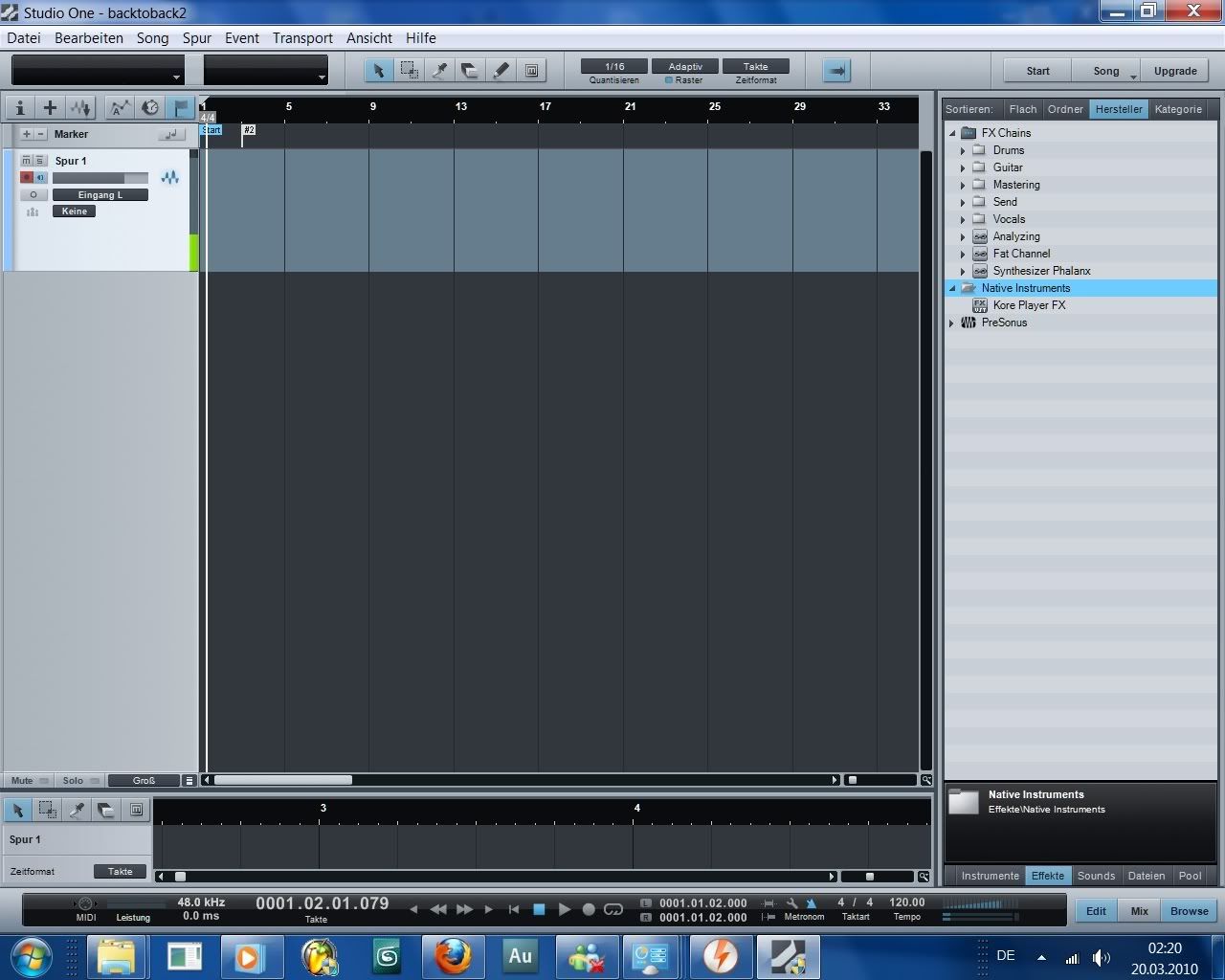The height and width of the screenshot is (980, 1225).
Task: Collapse the Native Instruments node
Action: (951, 288)
